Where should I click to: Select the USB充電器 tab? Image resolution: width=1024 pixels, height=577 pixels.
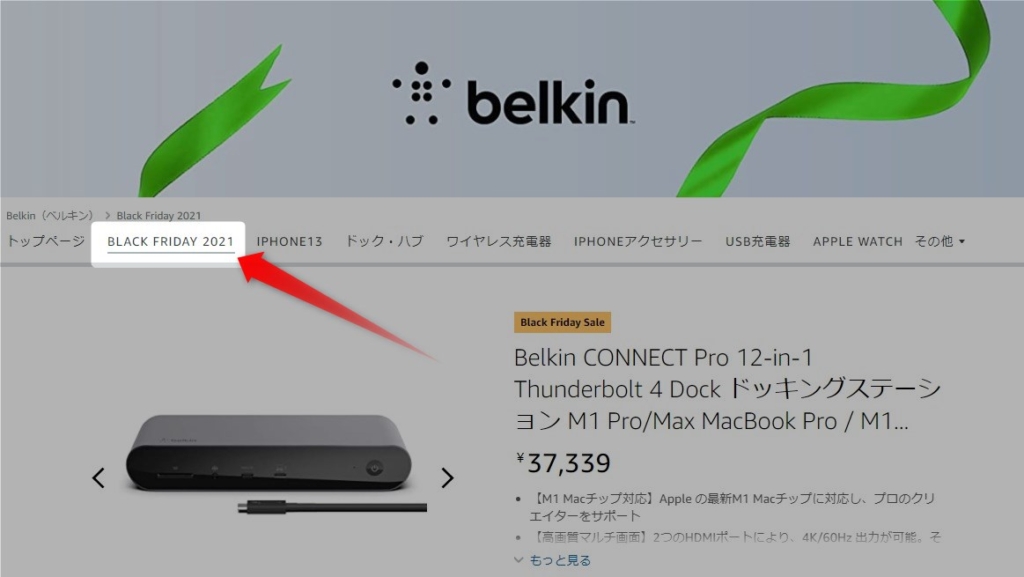tap(758, 242)
